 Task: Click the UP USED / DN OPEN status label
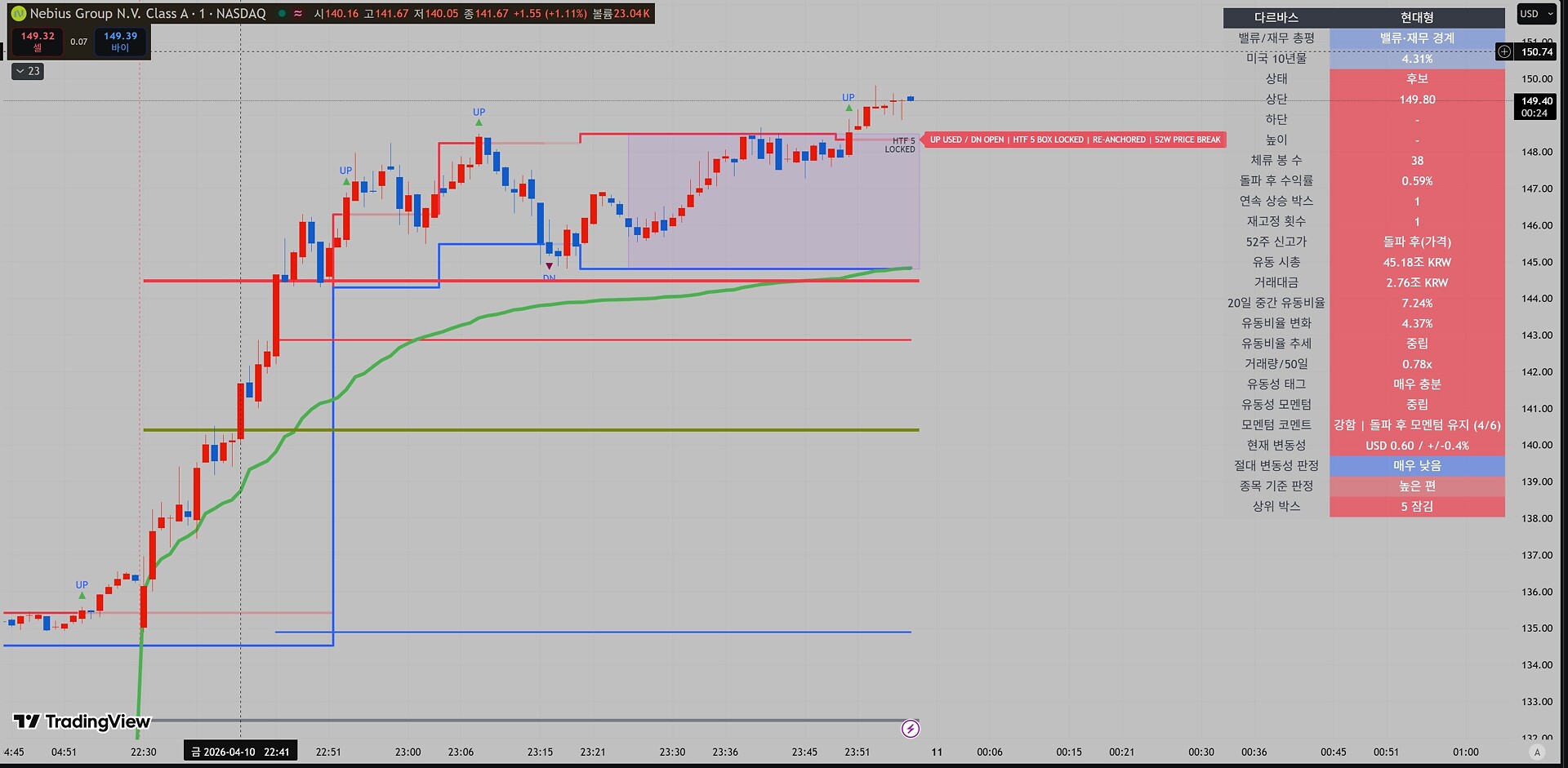click(x=1075, y=140)
